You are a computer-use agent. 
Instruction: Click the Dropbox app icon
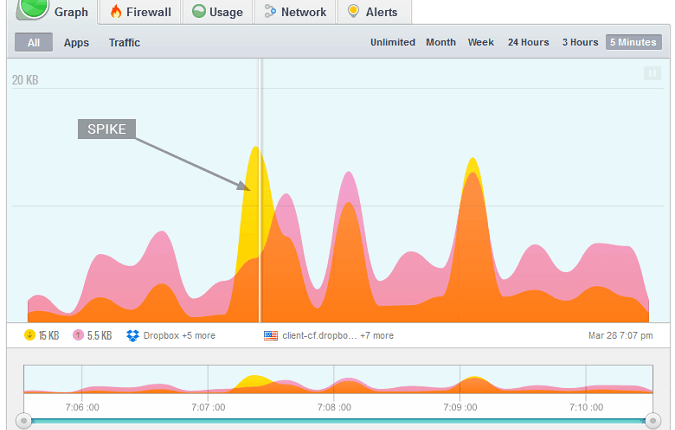click(x=132, y=336)
